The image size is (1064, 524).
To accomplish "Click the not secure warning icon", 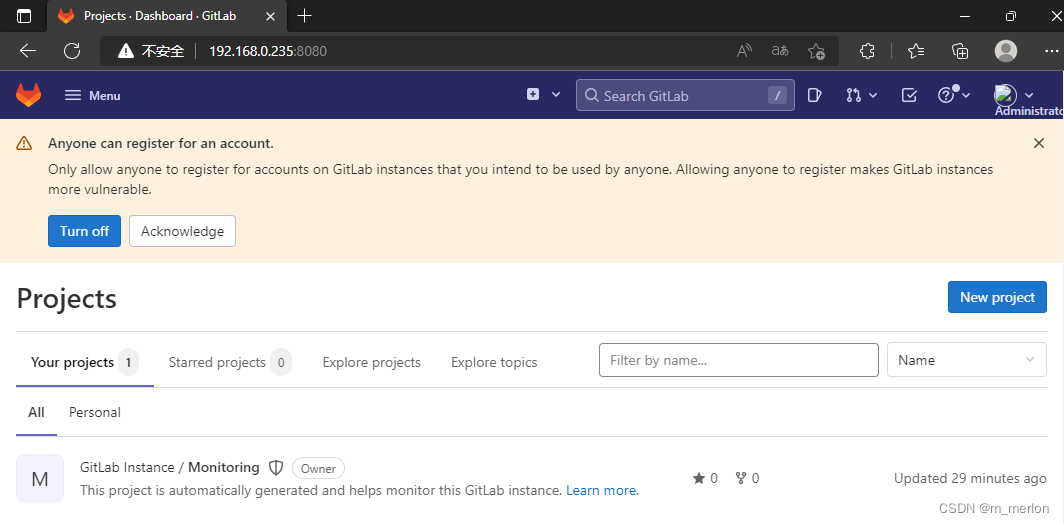I will [x=126, y=51].
